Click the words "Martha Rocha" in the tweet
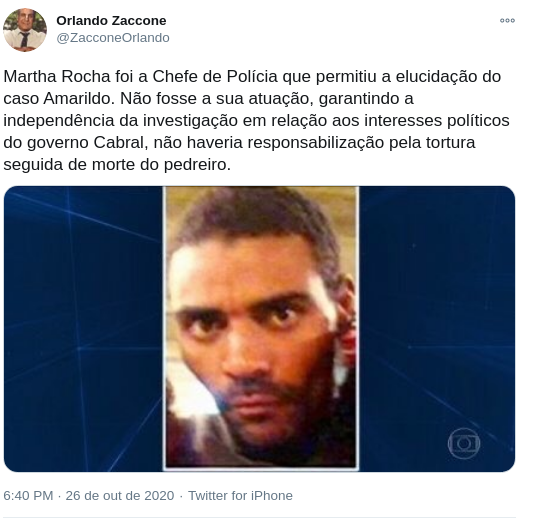This screenshot has height=518, width=538. click(57, 76)
